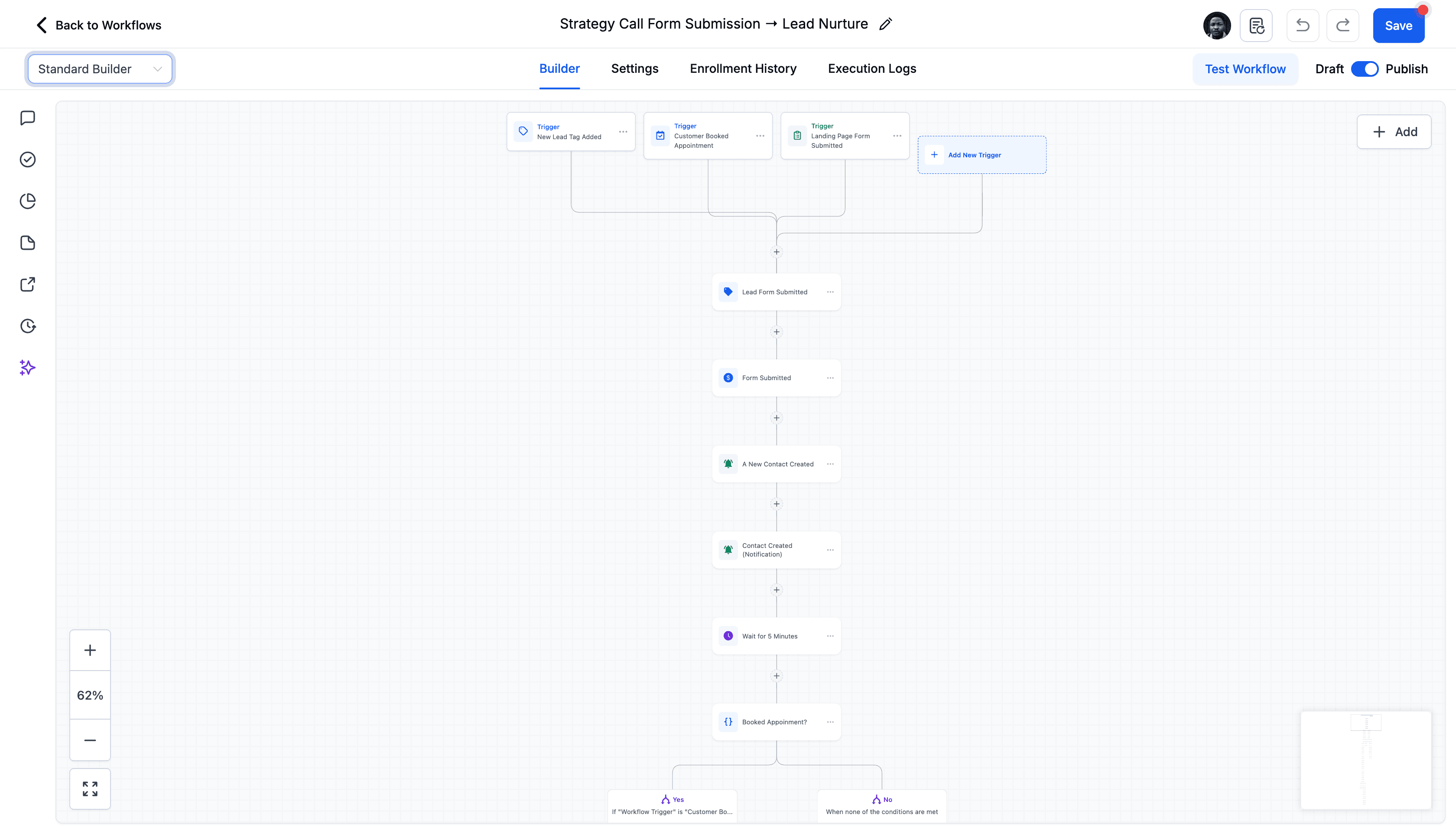Screen dimensions: 1456x834
Task: Click plus node below Wait for 5 Minutes
Action: (x=777, y=676)
